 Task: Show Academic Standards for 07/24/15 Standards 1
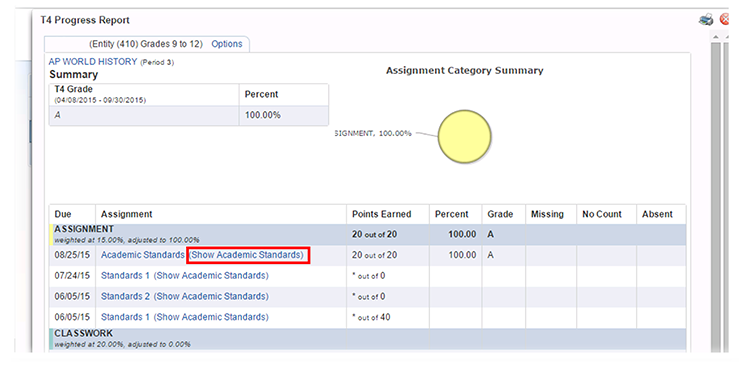[211, 276]
